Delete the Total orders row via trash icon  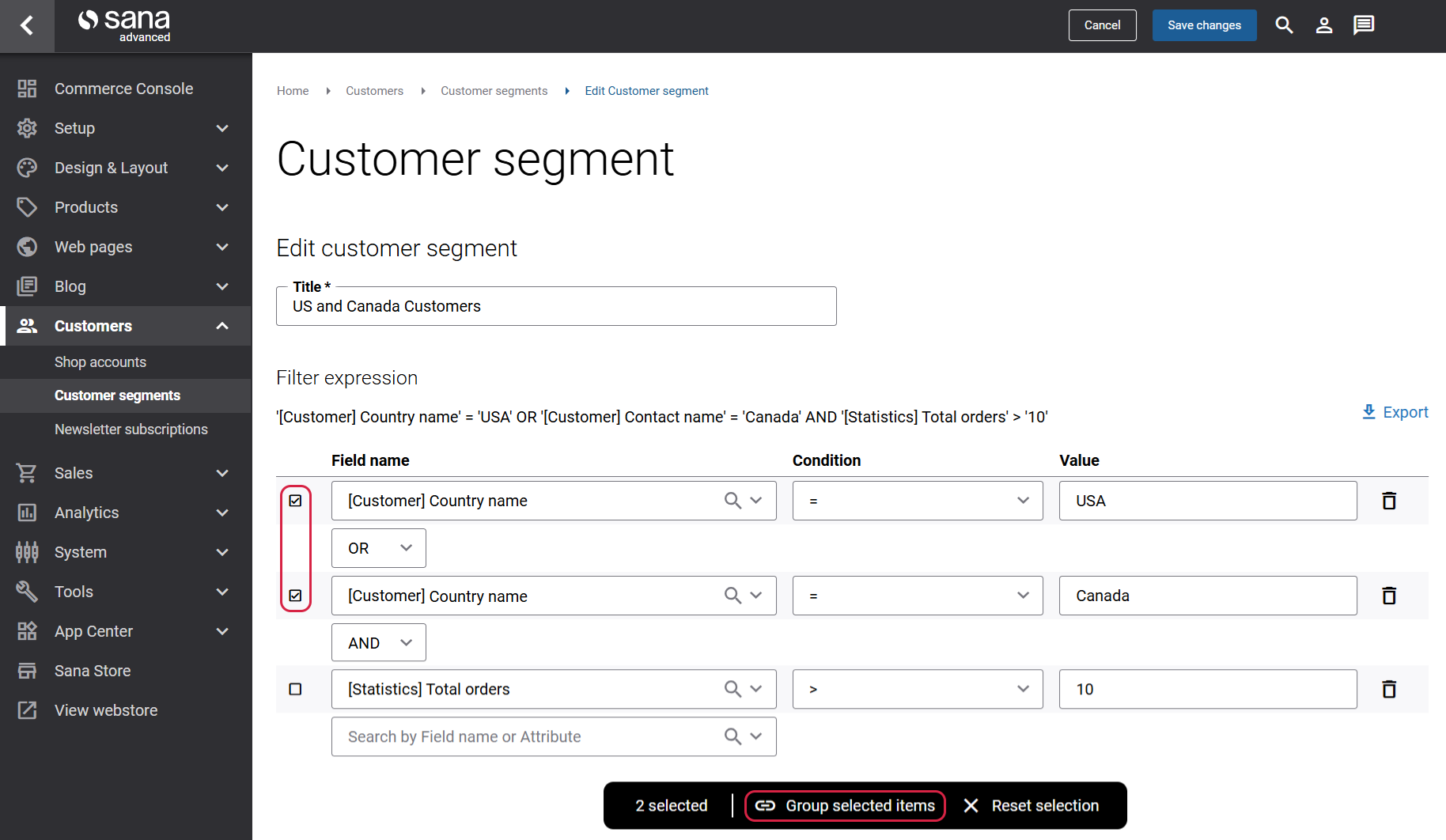pos(1388,689)
